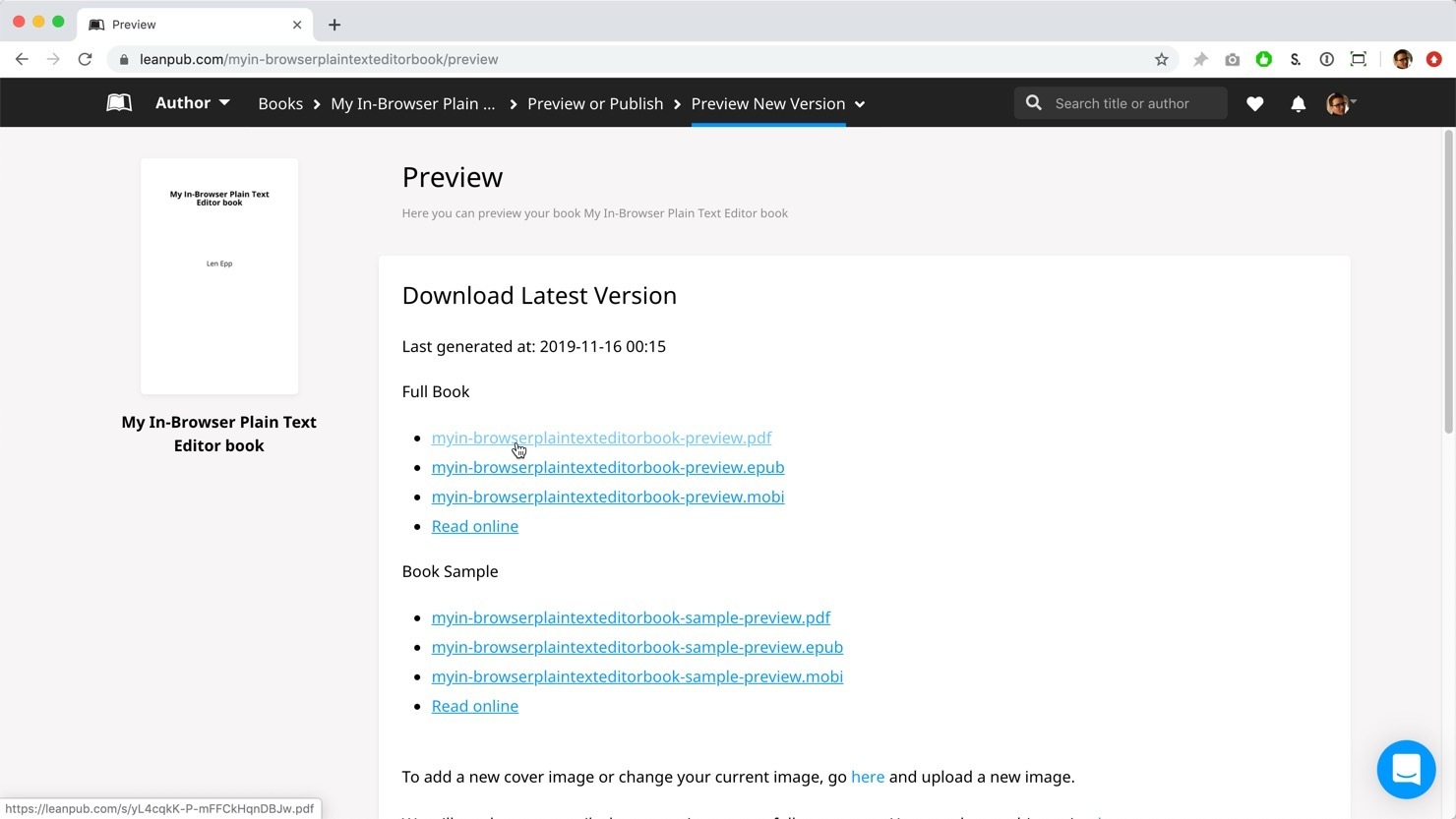Click the circled info extension icon

tap(1327, 59)
